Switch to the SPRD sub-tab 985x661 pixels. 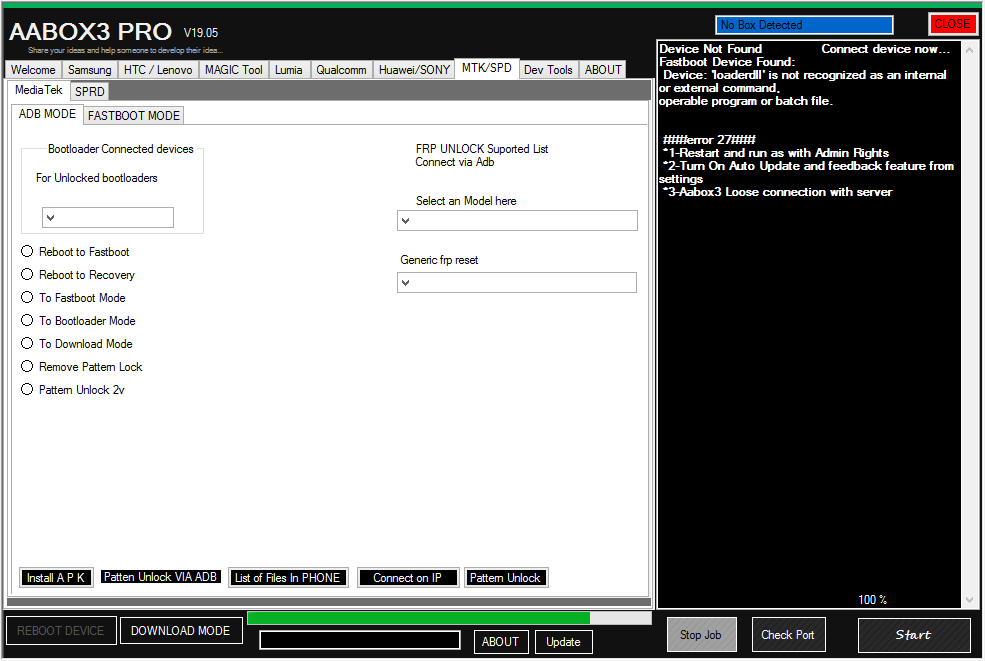click(90, 92)
